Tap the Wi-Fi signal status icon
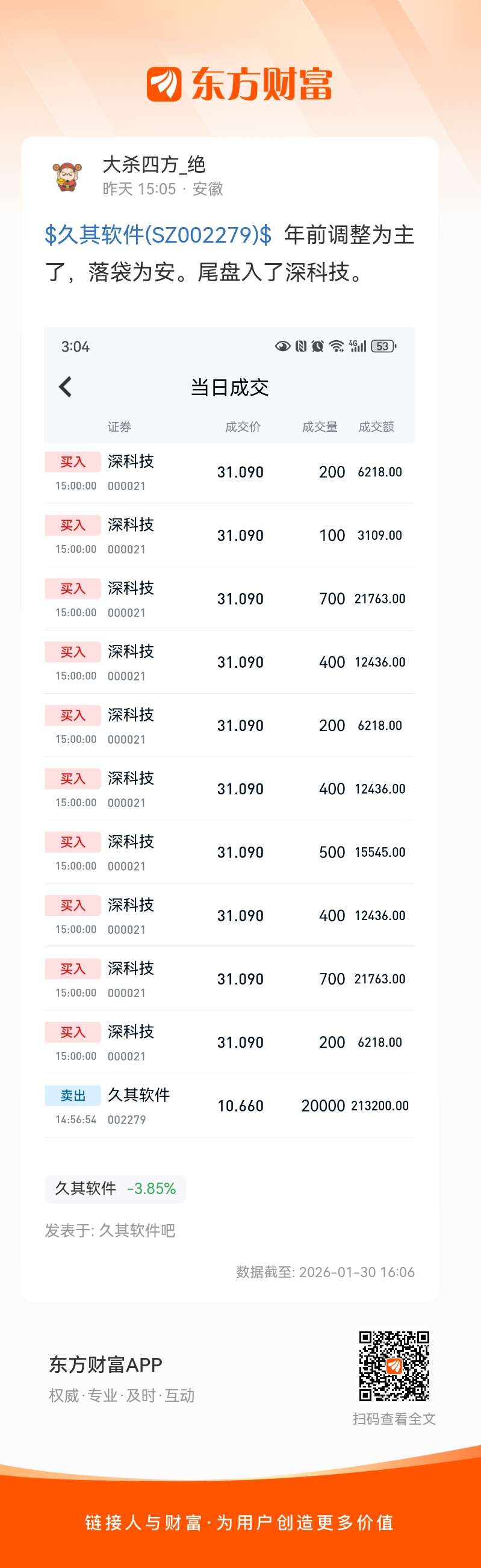The width and height of the screenshot is (481, 1568). click(336, 346)
